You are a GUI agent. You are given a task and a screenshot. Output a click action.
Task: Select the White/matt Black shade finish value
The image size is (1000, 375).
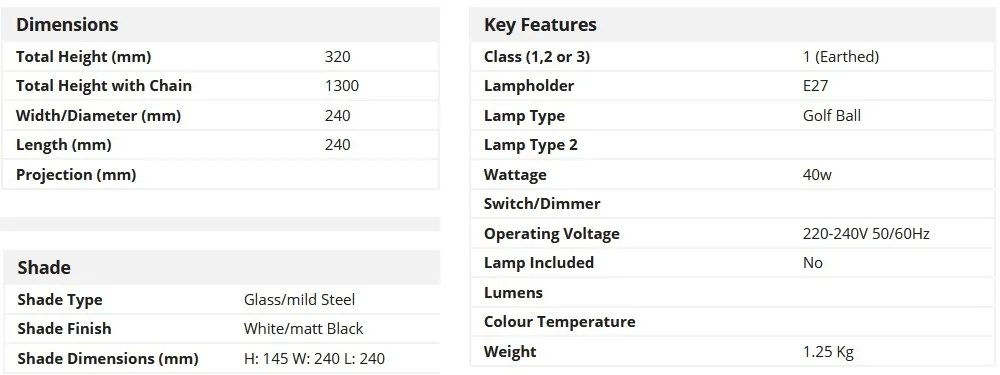[304, 328]
